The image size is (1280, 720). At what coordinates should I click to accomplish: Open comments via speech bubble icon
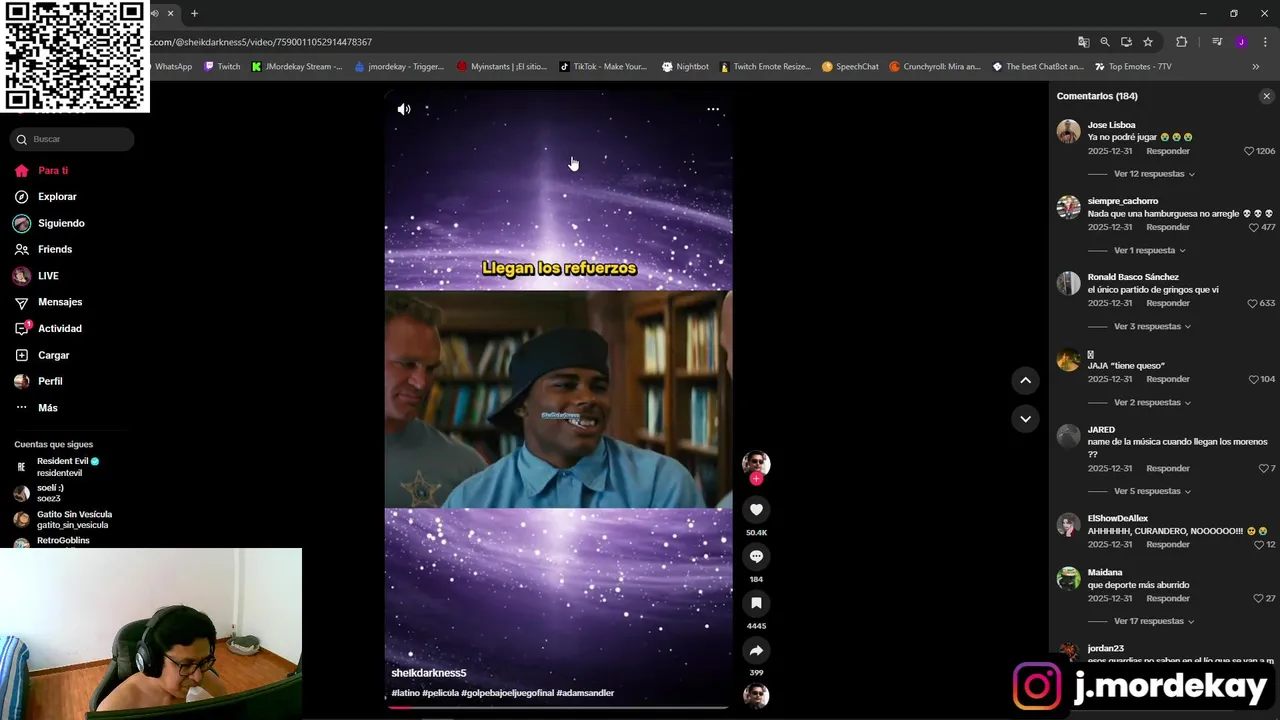click(x=756, y=557)
